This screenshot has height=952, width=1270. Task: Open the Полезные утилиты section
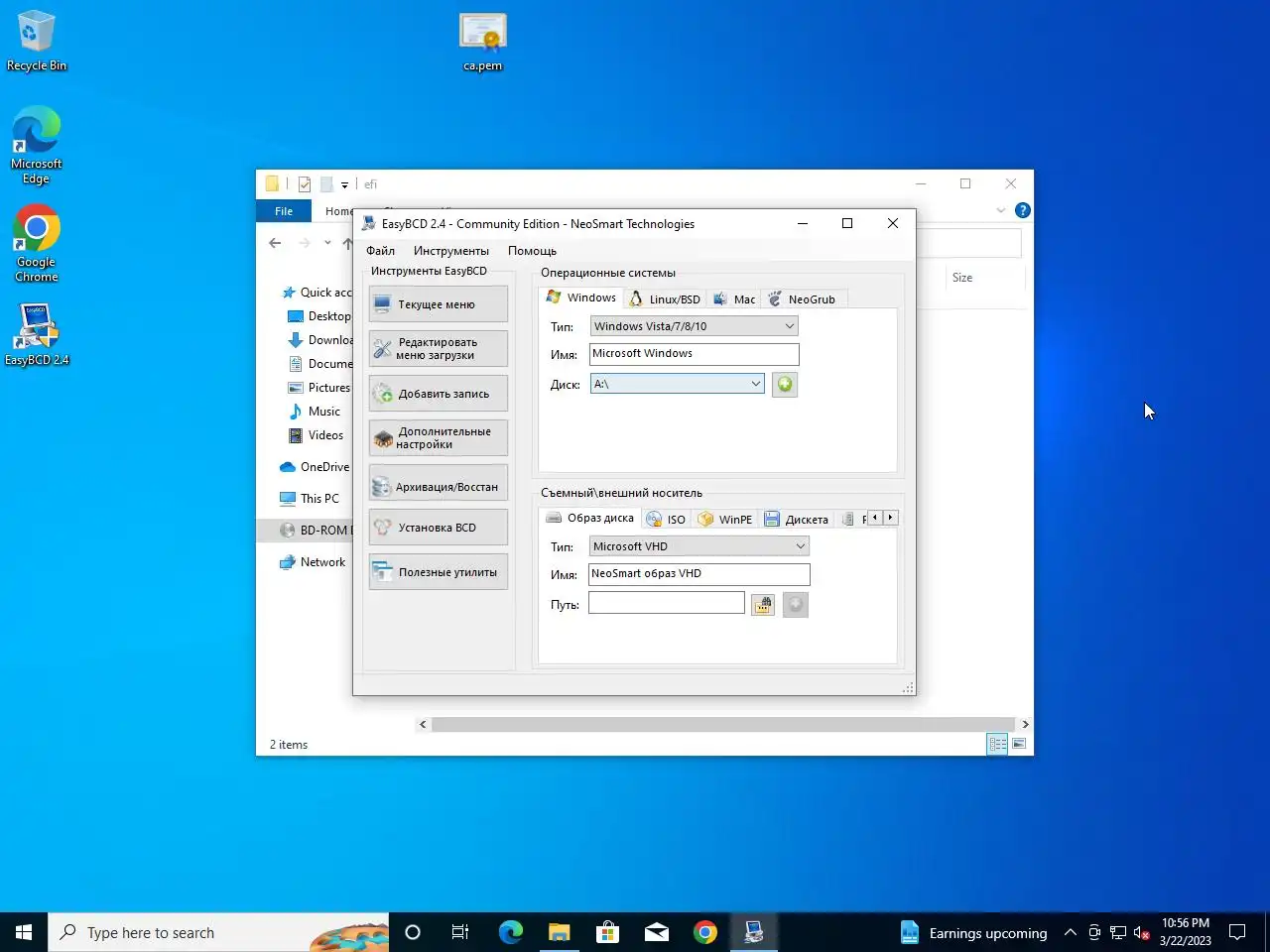(x=438, y=572)
